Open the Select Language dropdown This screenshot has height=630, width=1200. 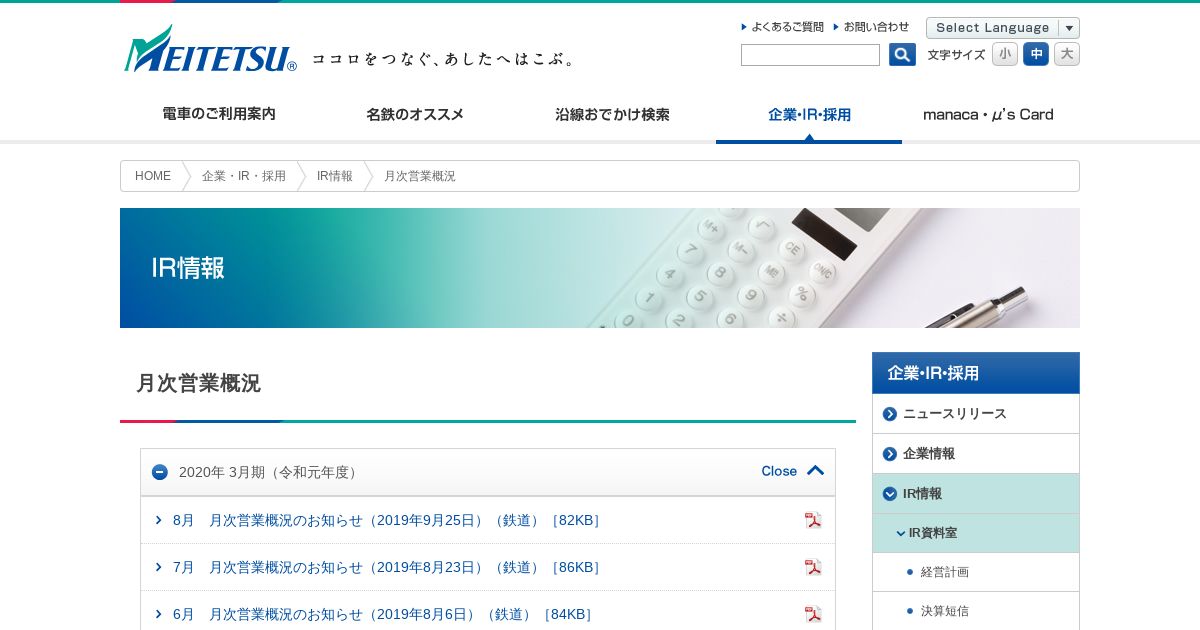click(1003, 28)
